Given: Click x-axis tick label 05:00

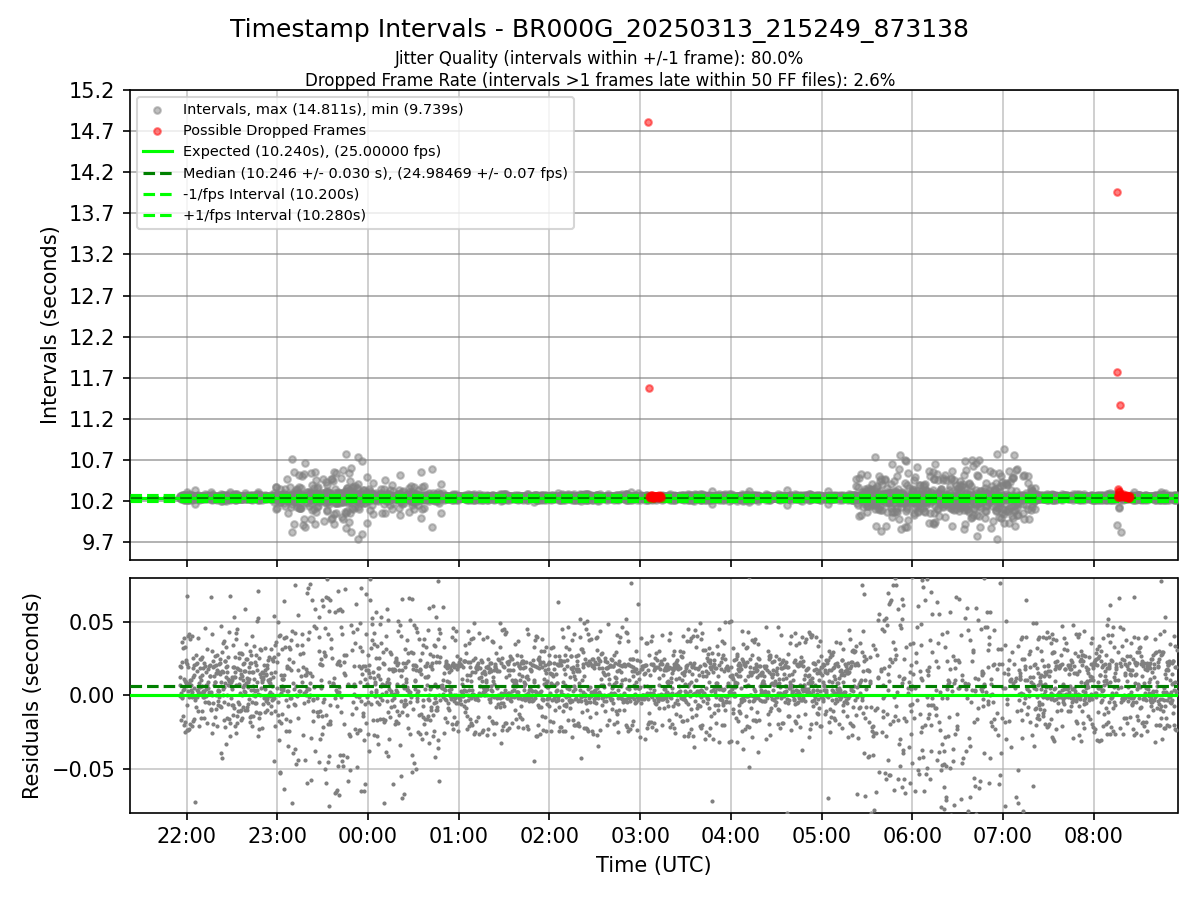Looking at the screenshot, I should [821, 834].
